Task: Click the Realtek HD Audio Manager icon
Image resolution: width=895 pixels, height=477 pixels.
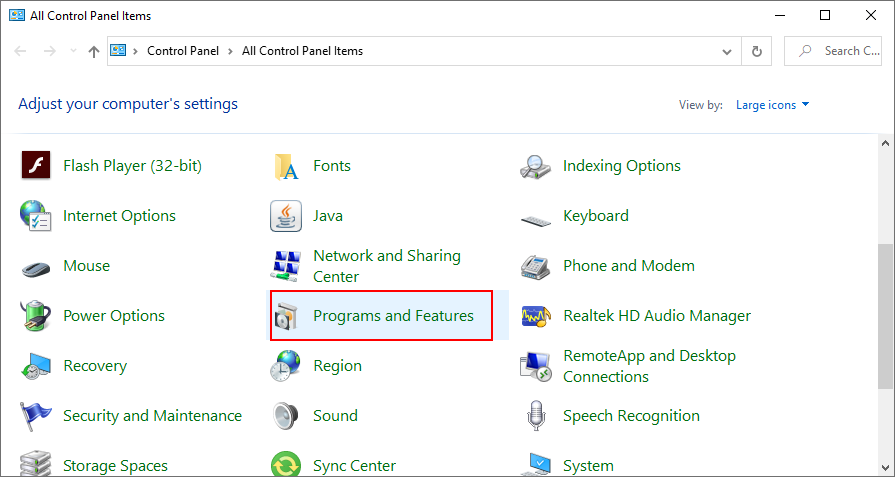Action: pyautogui.click(x=536, y=316)
